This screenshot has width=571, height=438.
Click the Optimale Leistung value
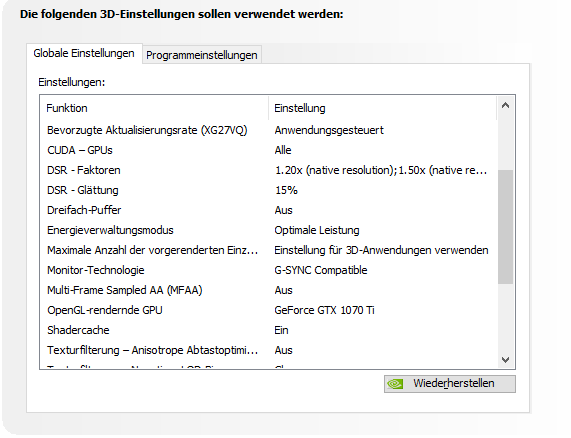[x=317, y=230]
